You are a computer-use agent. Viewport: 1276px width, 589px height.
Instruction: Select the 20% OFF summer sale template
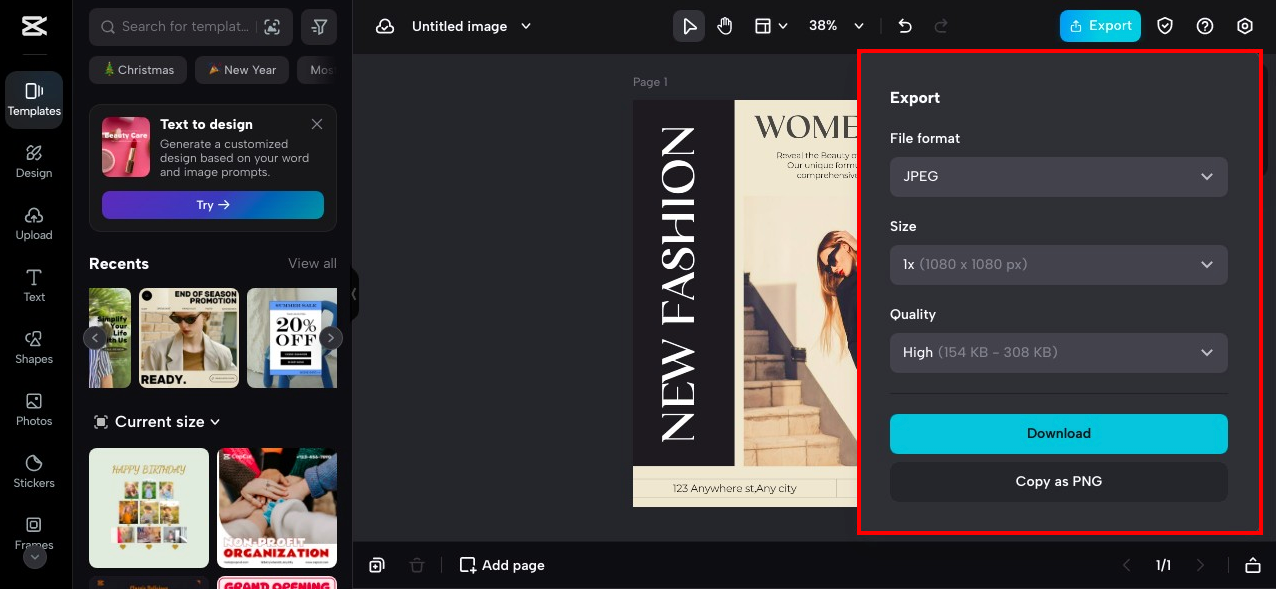click(x=292, y=338)
